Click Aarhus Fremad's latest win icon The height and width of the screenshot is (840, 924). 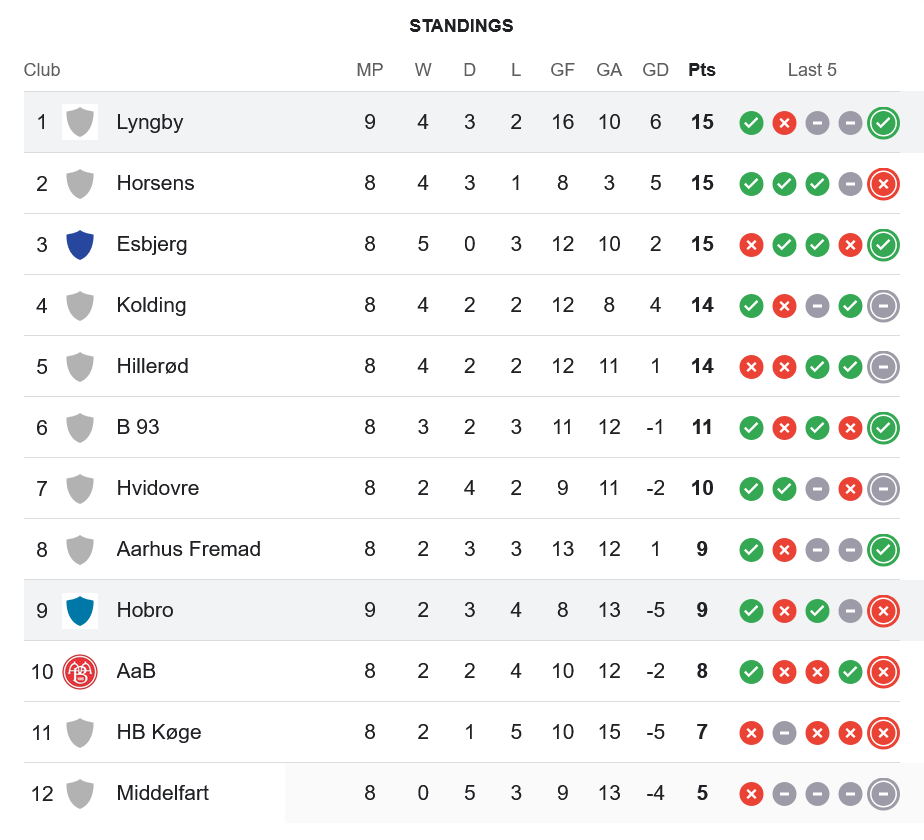(x=882, y=550)
